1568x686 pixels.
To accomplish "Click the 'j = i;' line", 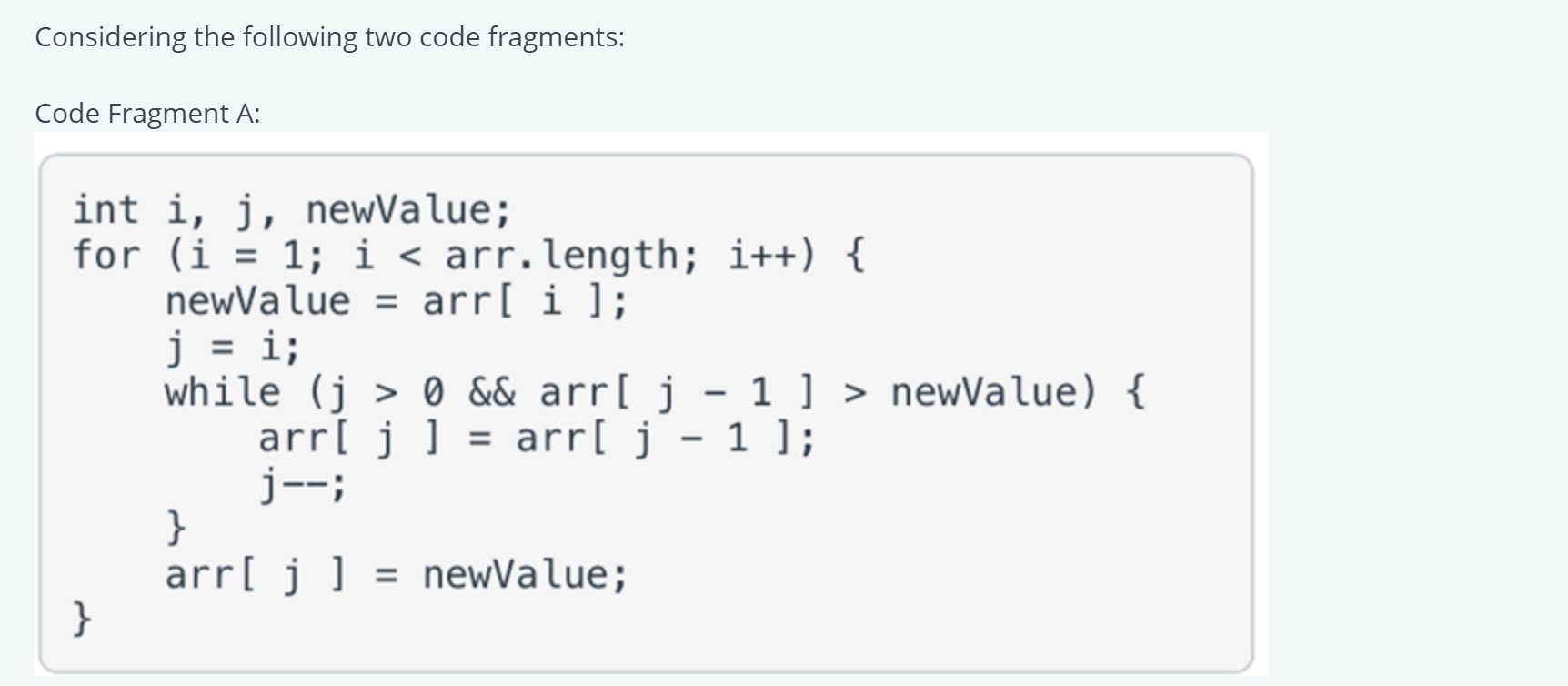I will point(232,347).
